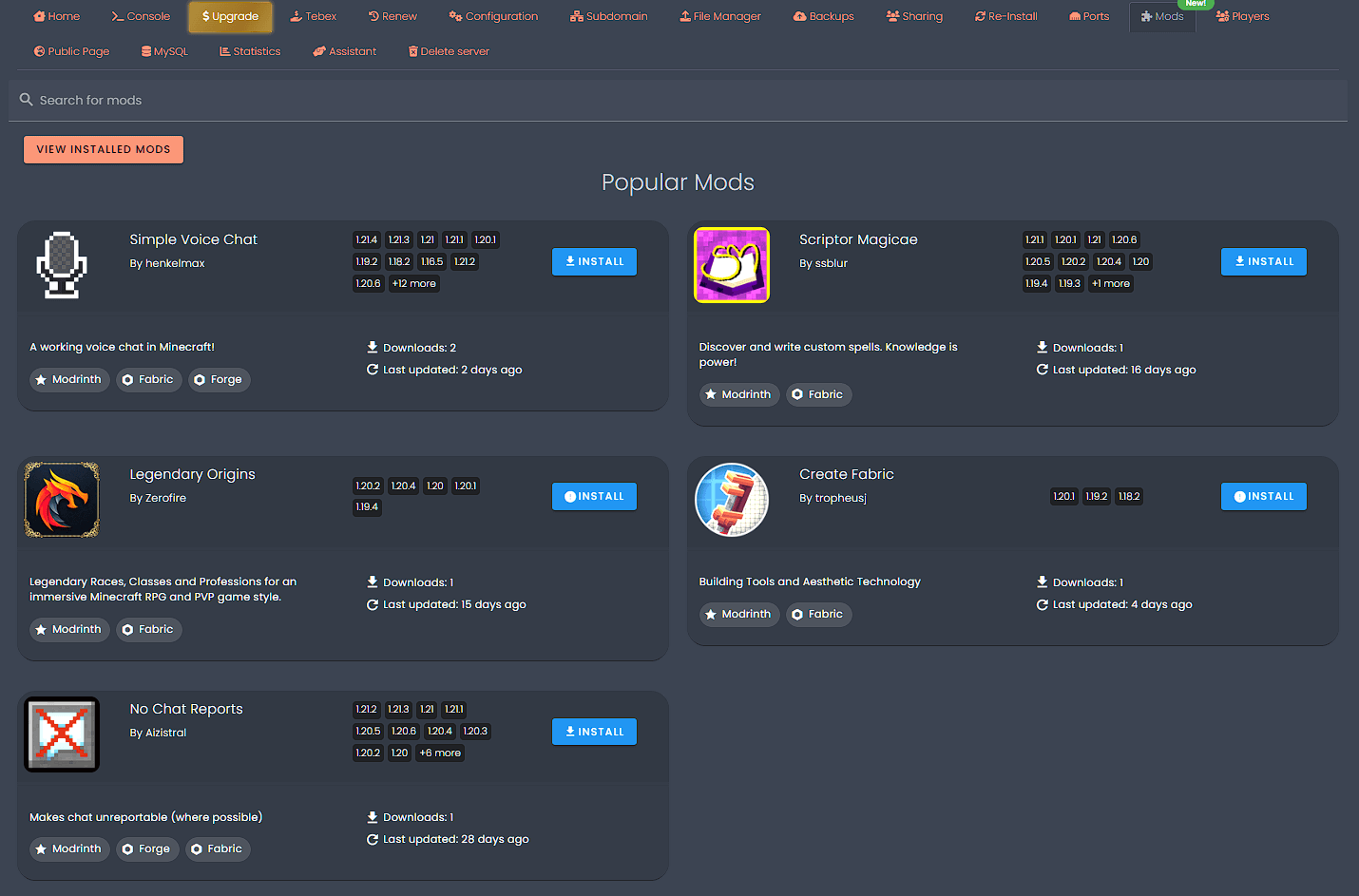The width and height of the screenshot is (1359, 896).
Task: Click Modrinth tag on Simple Voice Chat
Action: tap(68, 379)
